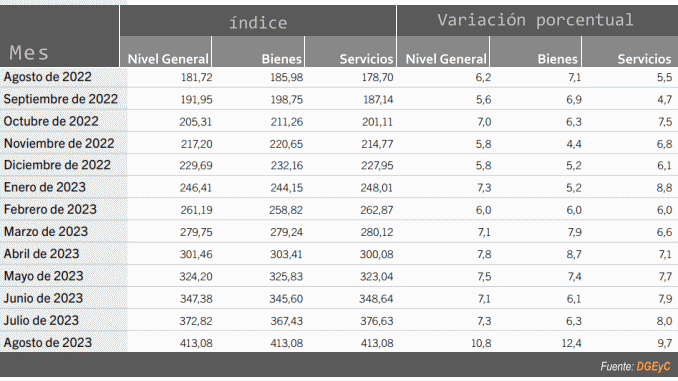Click the Nivel General header under índice
This screenshot has height=381, width=678.
[x=168, y=59]
